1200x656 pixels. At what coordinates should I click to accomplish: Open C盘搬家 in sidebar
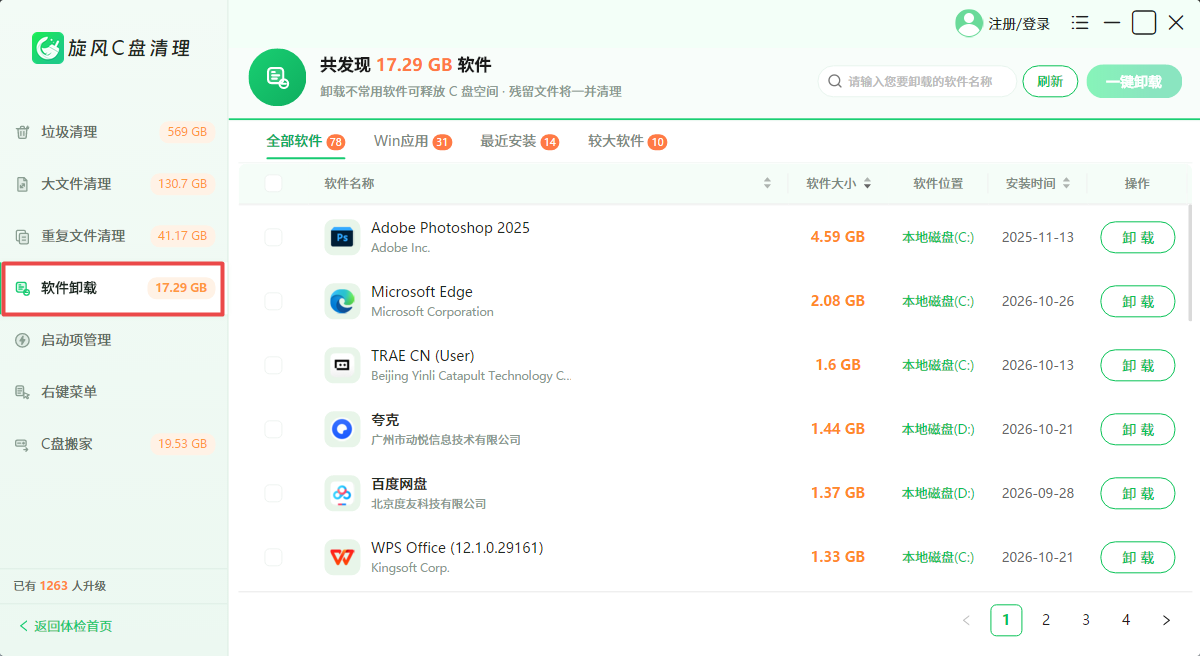tap(114, 444)
